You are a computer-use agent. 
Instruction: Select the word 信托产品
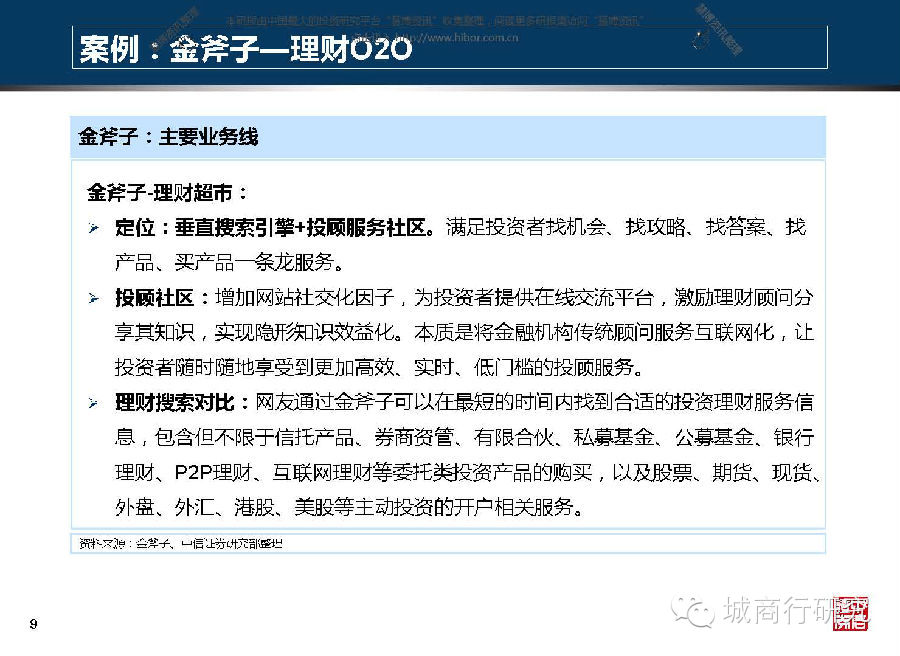(x=315, y=437)
